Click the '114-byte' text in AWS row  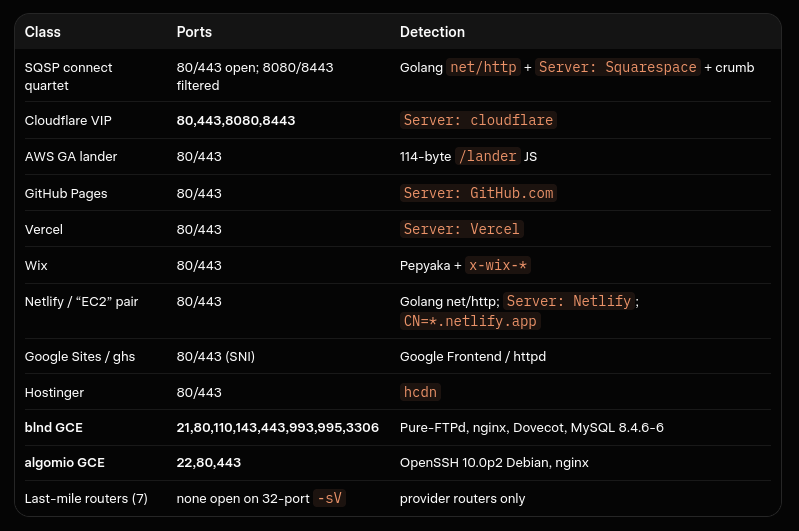[x=425, y=156]
